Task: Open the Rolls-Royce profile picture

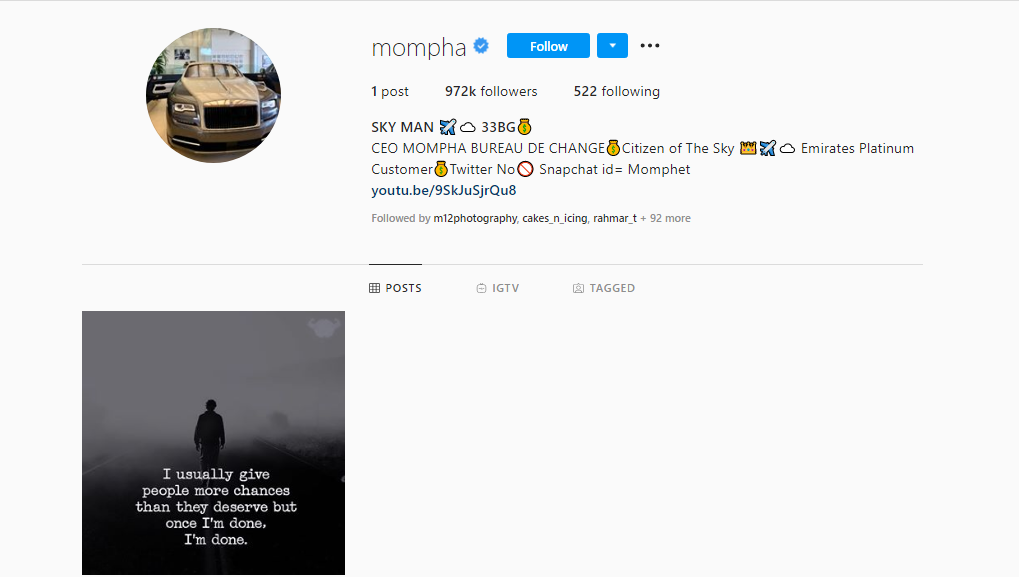Action: 213,96
